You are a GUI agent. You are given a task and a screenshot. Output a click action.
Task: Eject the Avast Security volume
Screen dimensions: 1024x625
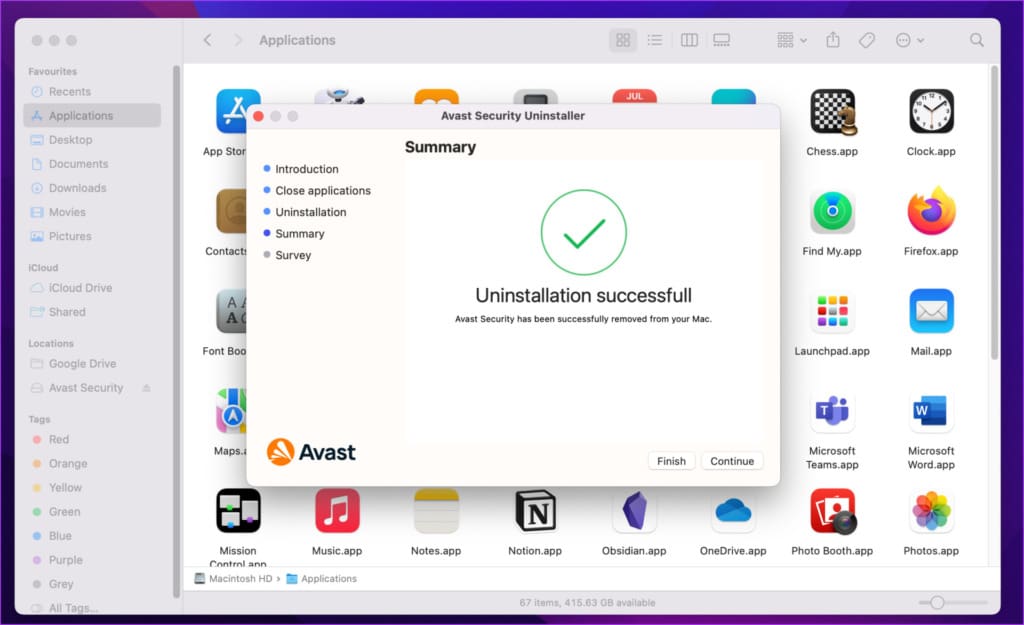pos(146,388)
